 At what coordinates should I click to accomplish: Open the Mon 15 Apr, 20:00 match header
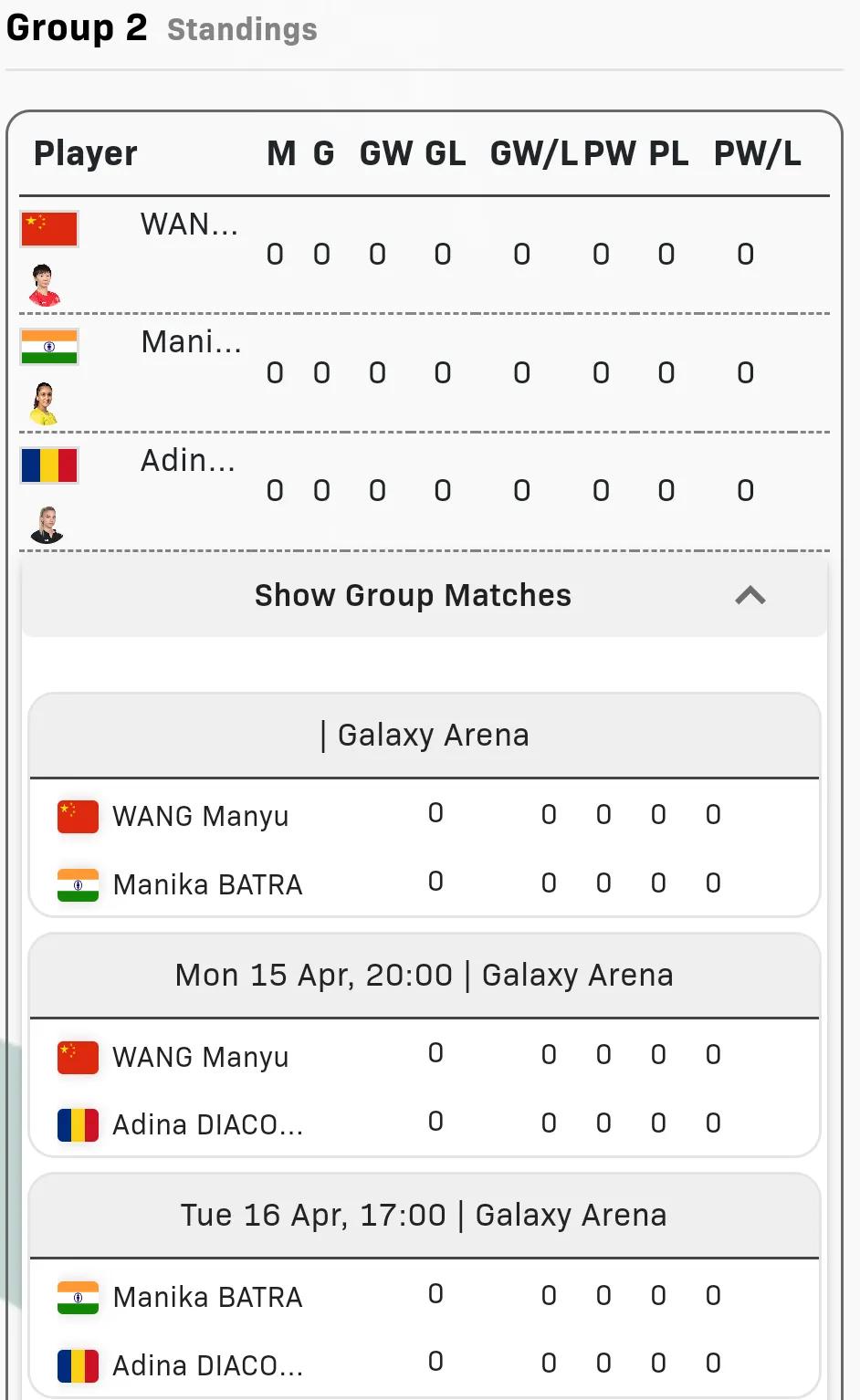(x=425, y=976)
